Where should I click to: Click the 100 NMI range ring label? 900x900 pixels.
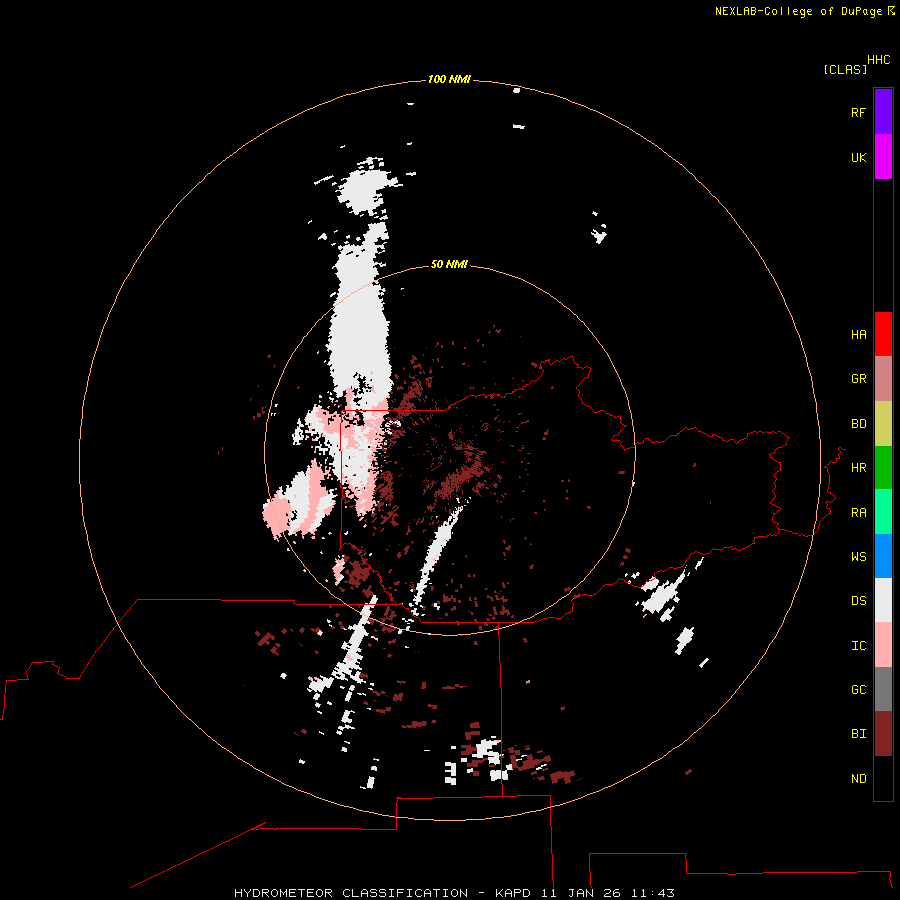pos(449,79)
